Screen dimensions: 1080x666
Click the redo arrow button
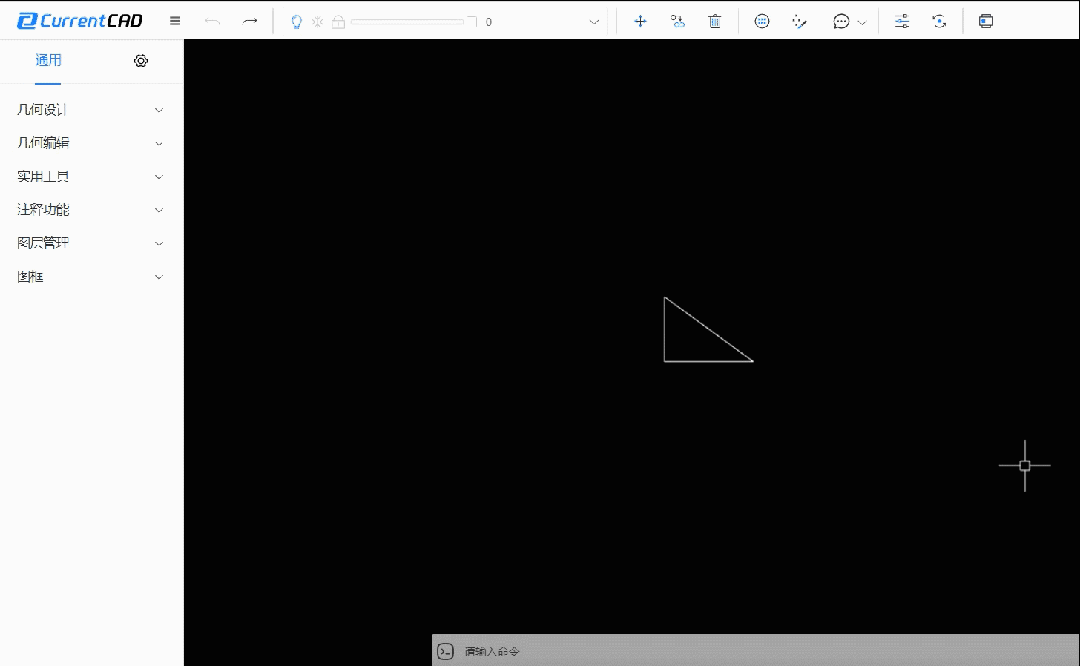[x=247, y=20]
